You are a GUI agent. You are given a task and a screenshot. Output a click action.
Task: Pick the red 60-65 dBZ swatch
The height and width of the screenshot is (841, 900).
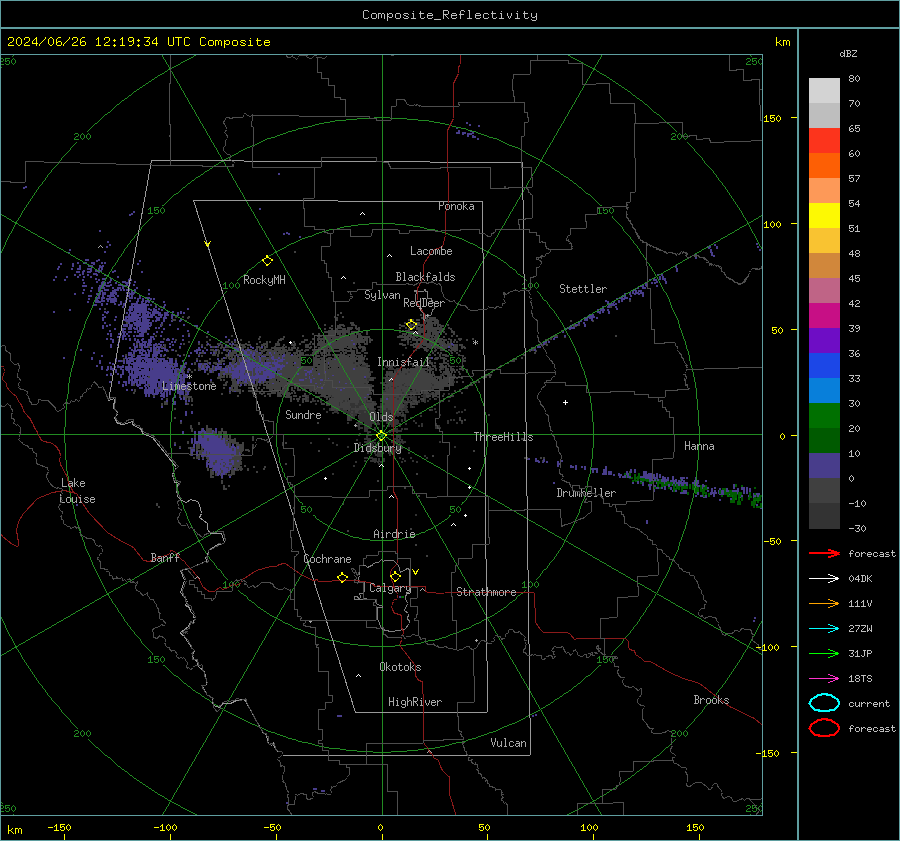pyautogui.click(x=824, y=141)
